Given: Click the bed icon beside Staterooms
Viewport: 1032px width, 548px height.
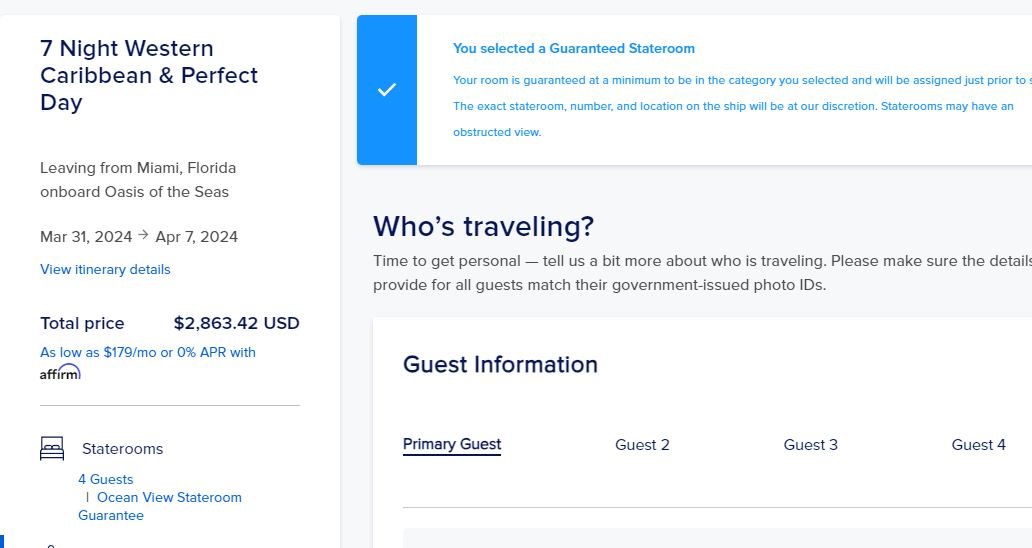Looking at the screenshot, I should [52, 449].
